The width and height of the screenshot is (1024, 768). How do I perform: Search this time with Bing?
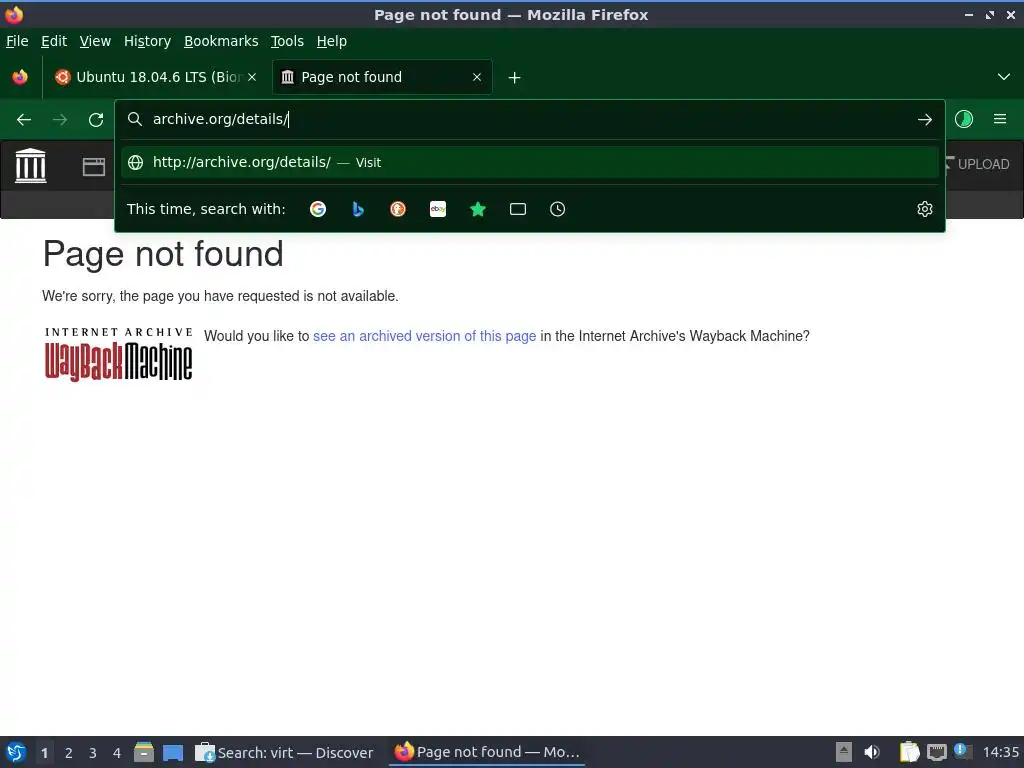coord(358,209)
